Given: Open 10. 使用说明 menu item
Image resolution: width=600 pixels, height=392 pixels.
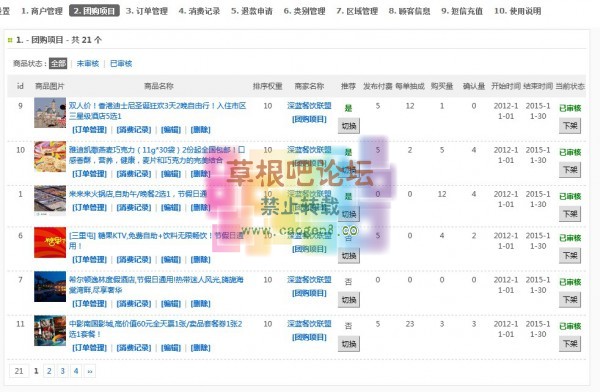Looking at the screenshot, I should tap(517, 11).
